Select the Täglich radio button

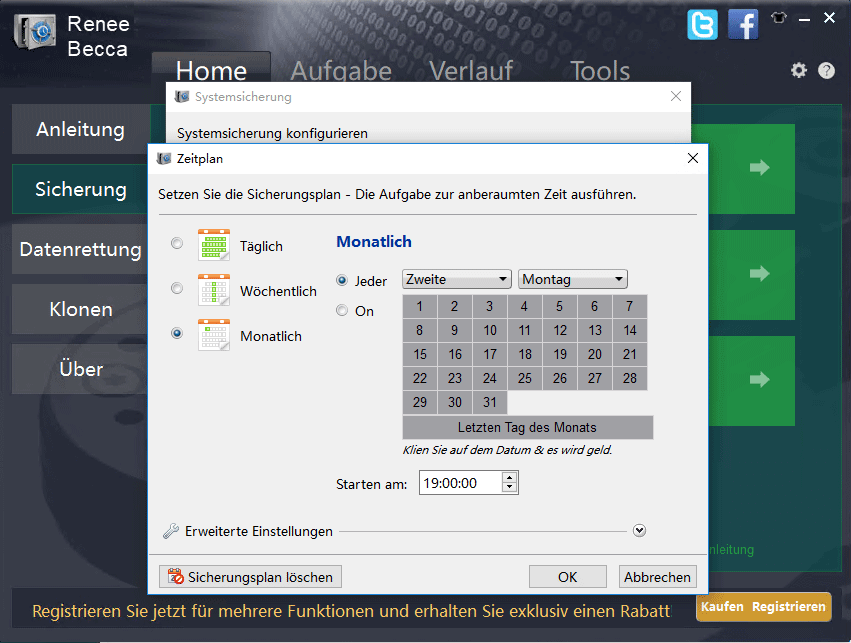pyautogui.click(x=177, y=243)
